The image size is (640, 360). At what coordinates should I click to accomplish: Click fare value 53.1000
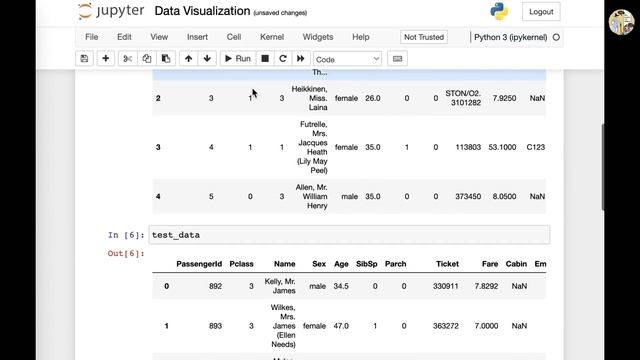(502, 147)
